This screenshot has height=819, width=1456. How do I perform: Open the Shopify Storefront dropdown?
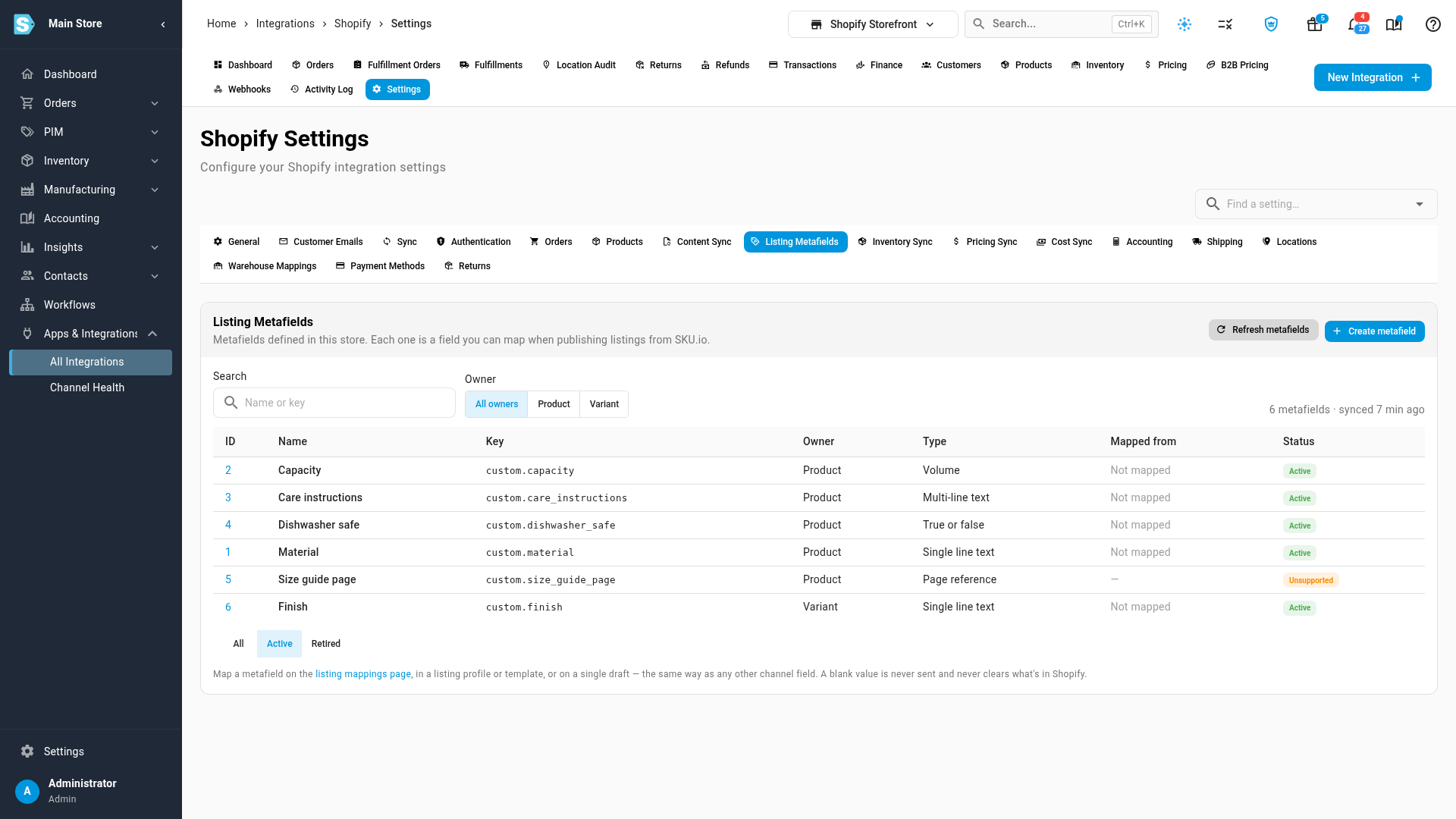click(x=873, y=24)
